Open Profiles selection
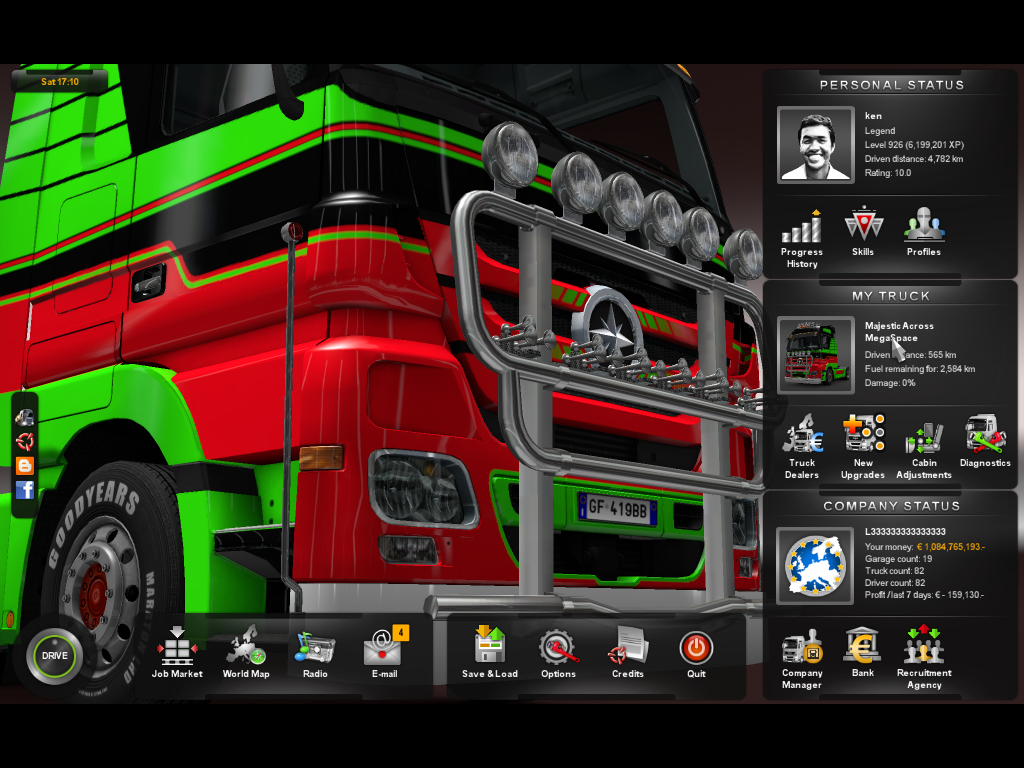The height and width of the screenshot is (768, 1024). pyautogui.click(x=923, y=232)
